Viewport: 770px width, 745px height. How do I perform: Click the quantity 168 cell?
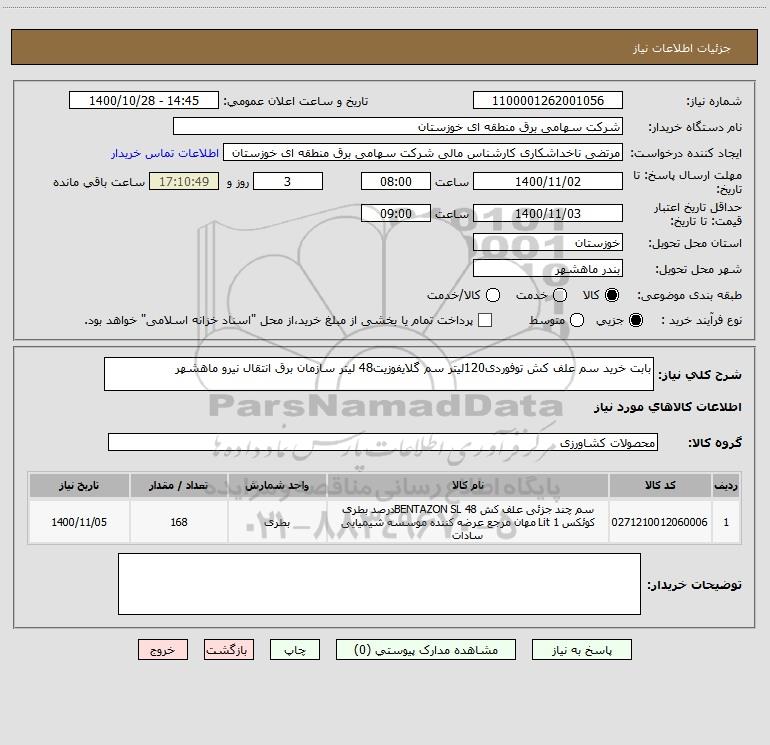(x=179, y=522)
